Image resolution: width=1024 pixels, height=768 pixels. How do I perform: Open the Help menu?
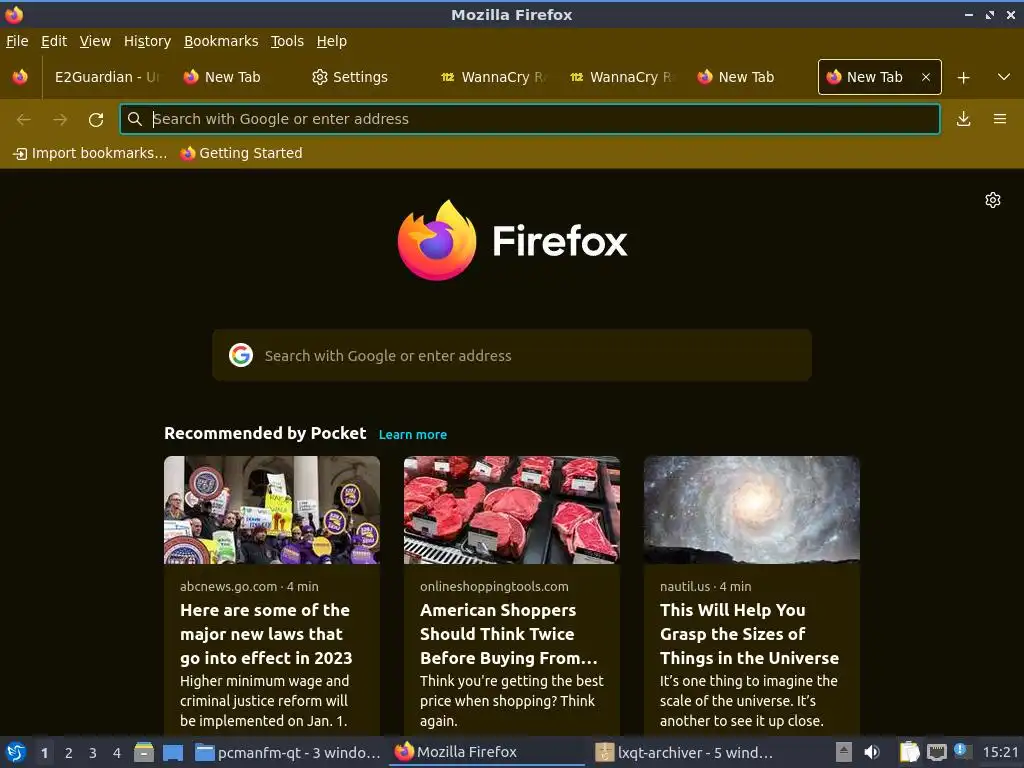coord(332,41)
